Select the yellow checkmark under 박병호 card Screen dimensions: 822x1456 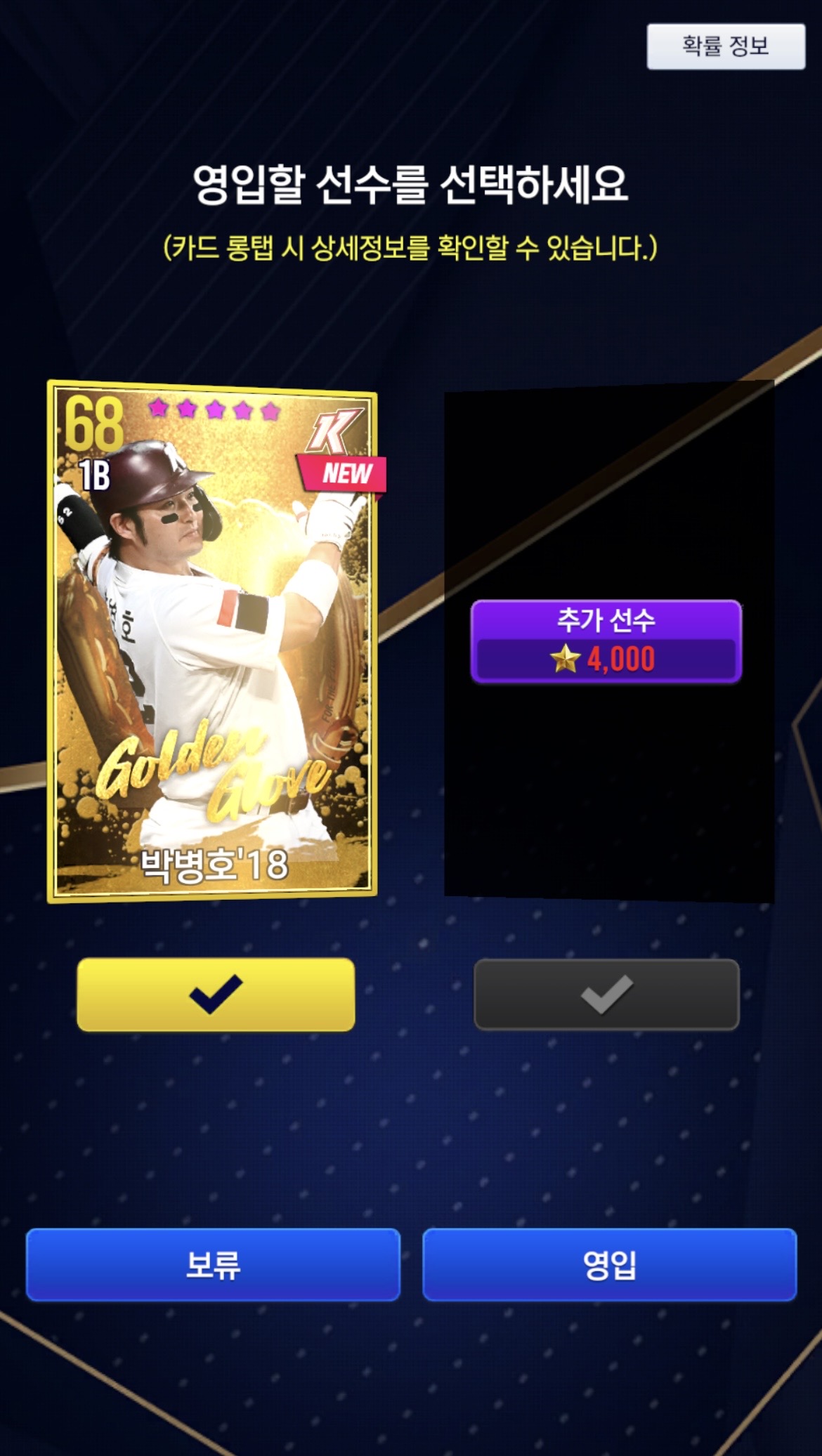coord(216,995)
